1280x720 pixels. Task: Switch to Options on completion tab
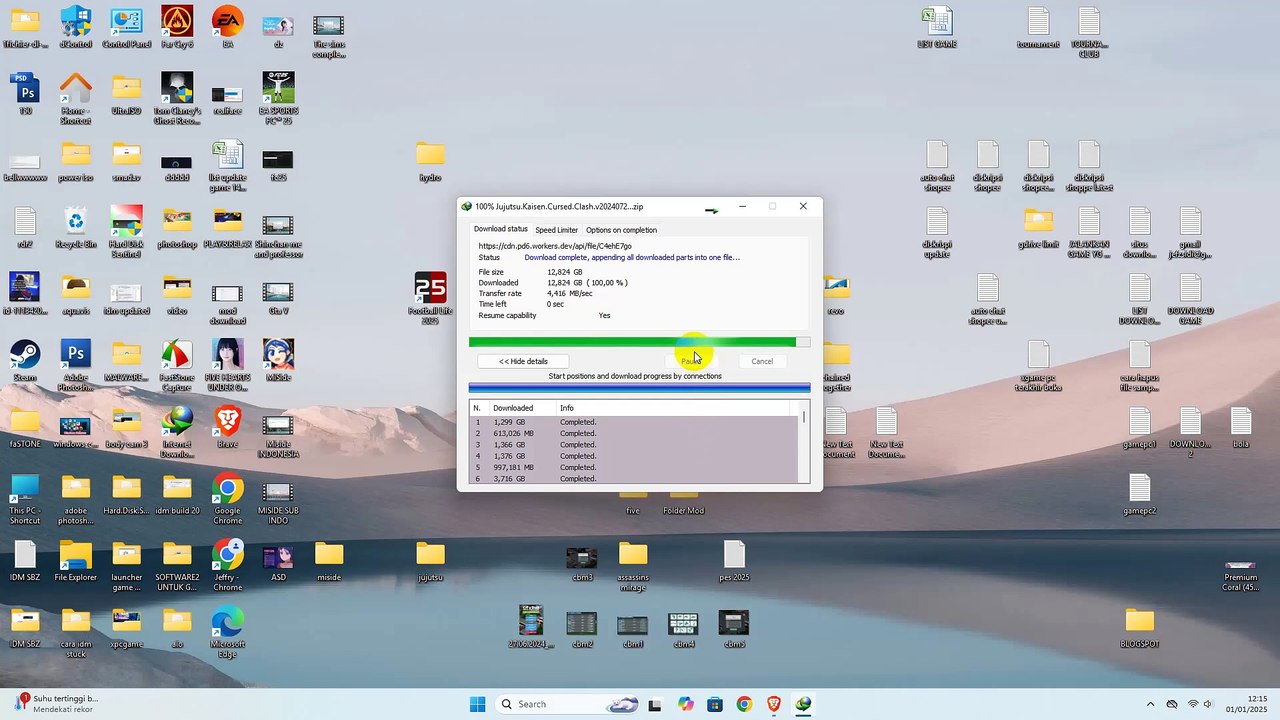621,230
